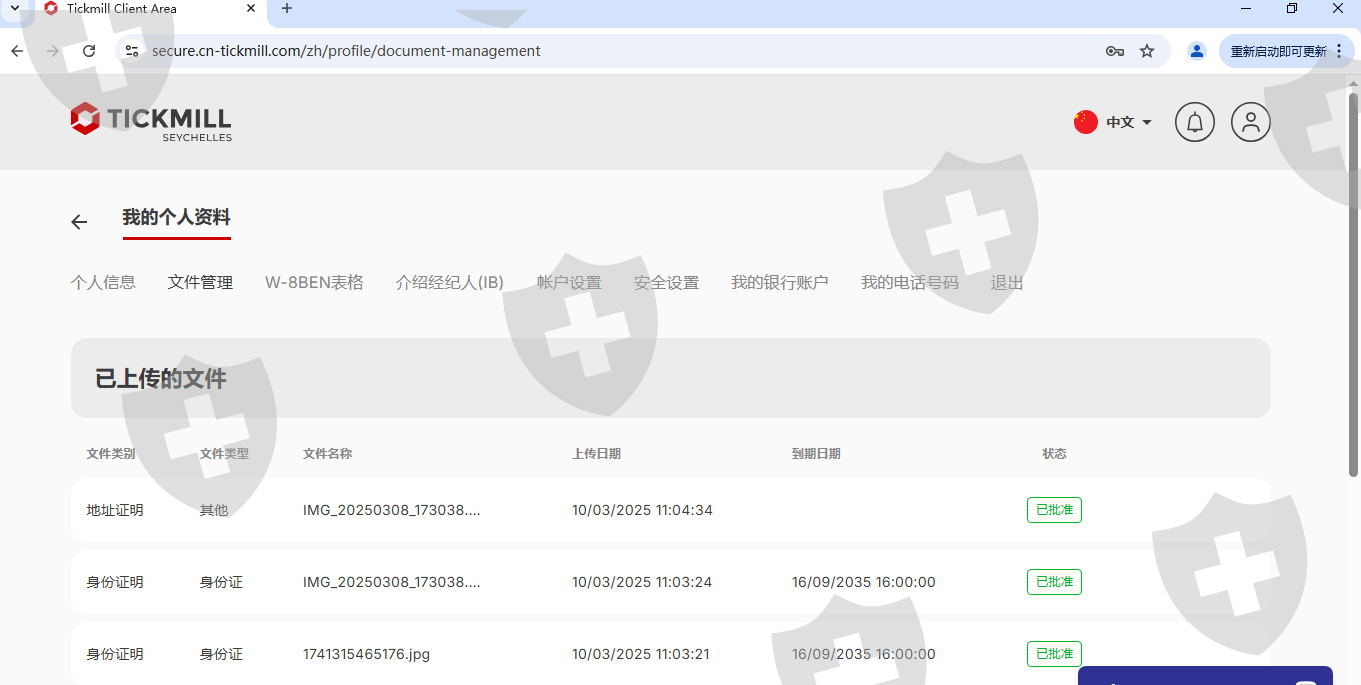1361x685 pixels.
Task: Click 已批准 badge in 1741315465176.jpg row
Action: click(x=1054, y=654)
